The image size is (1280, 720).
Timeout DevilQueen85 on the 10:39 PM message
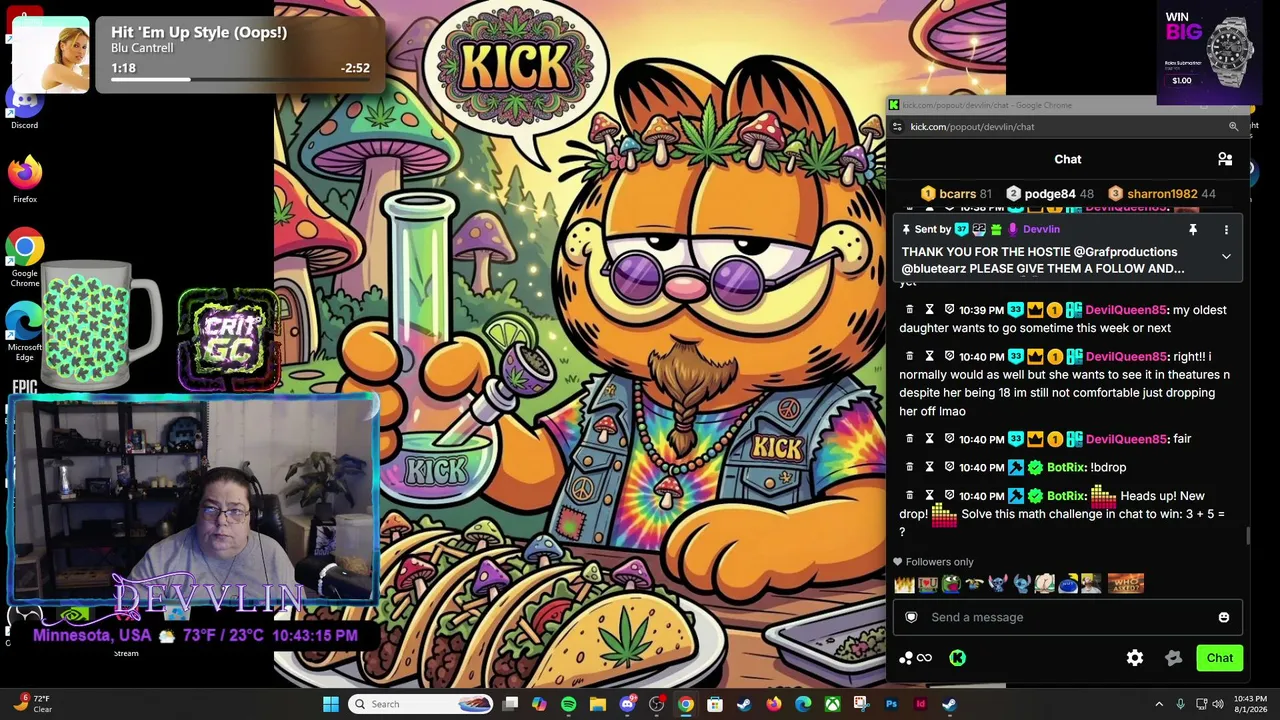coord(929,310)
